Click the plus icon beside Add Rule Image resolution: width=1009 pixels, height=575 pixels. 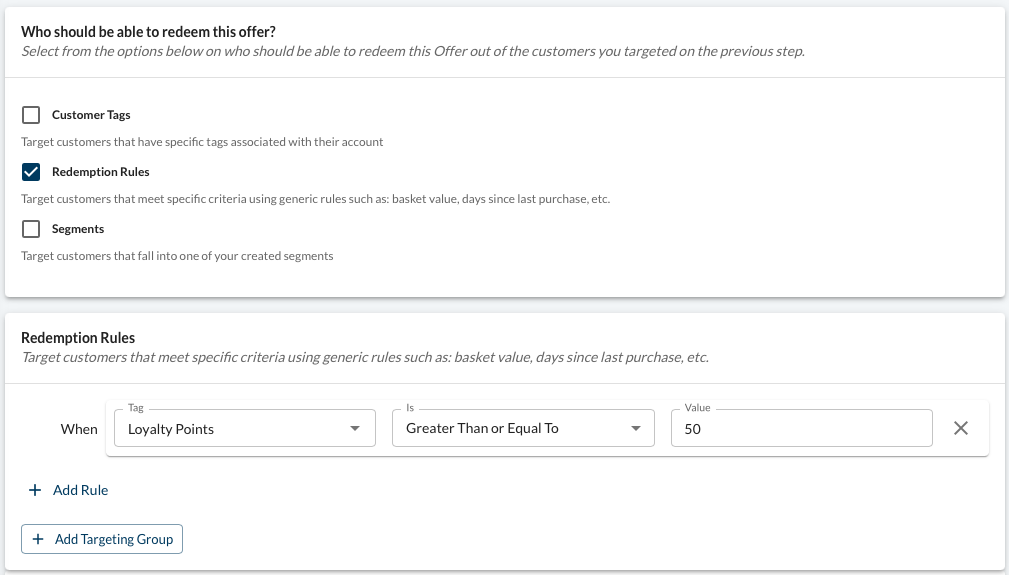(x=35, y=490)
